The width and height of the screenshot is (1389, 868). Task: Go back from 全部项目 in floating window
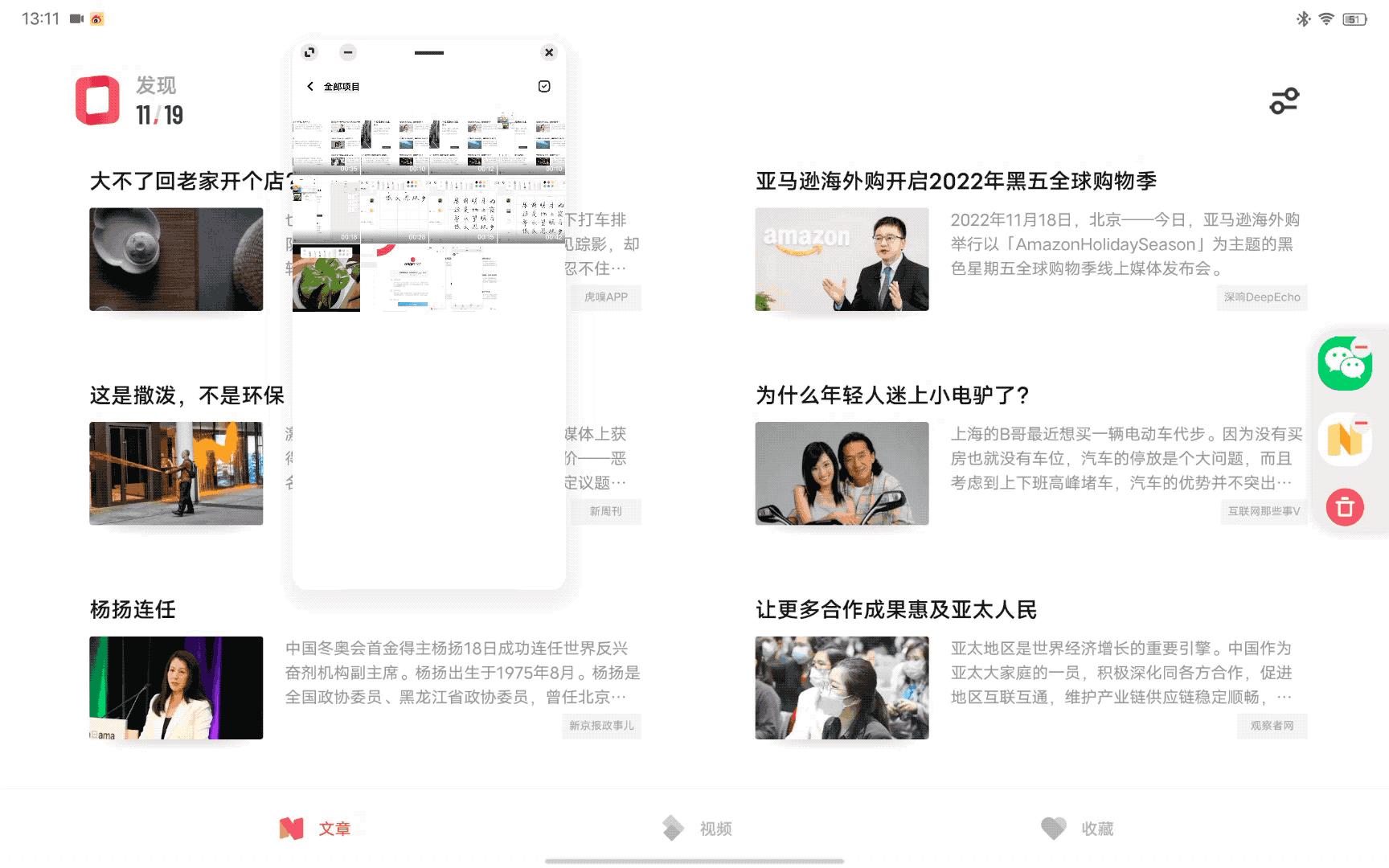[x=310, y=86]
